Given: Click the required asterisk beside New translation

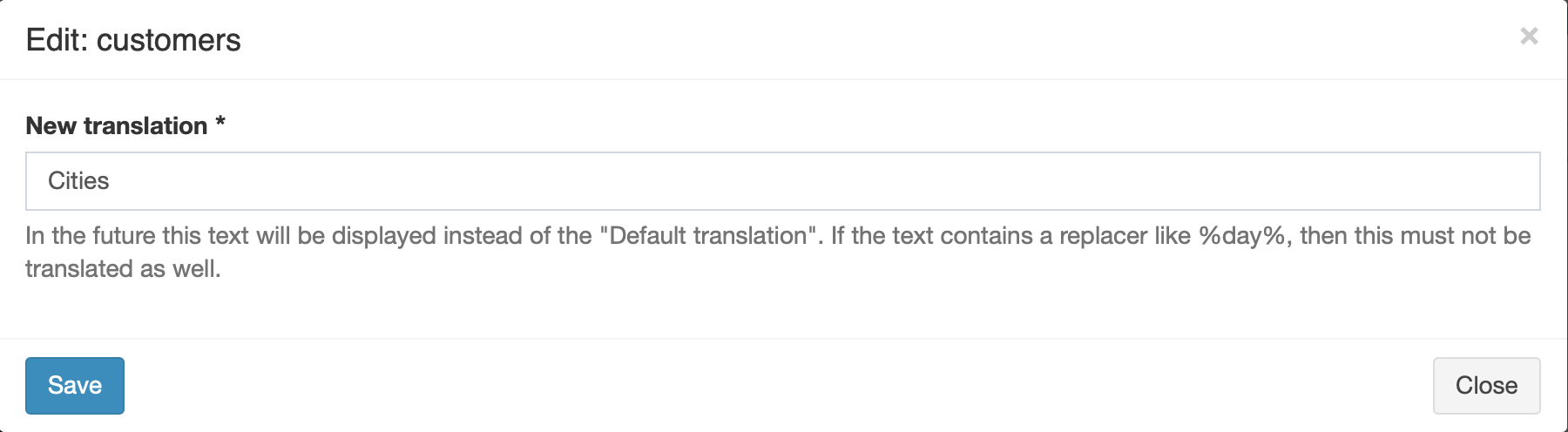Looking at the screenshot, I should pos(220,123).
